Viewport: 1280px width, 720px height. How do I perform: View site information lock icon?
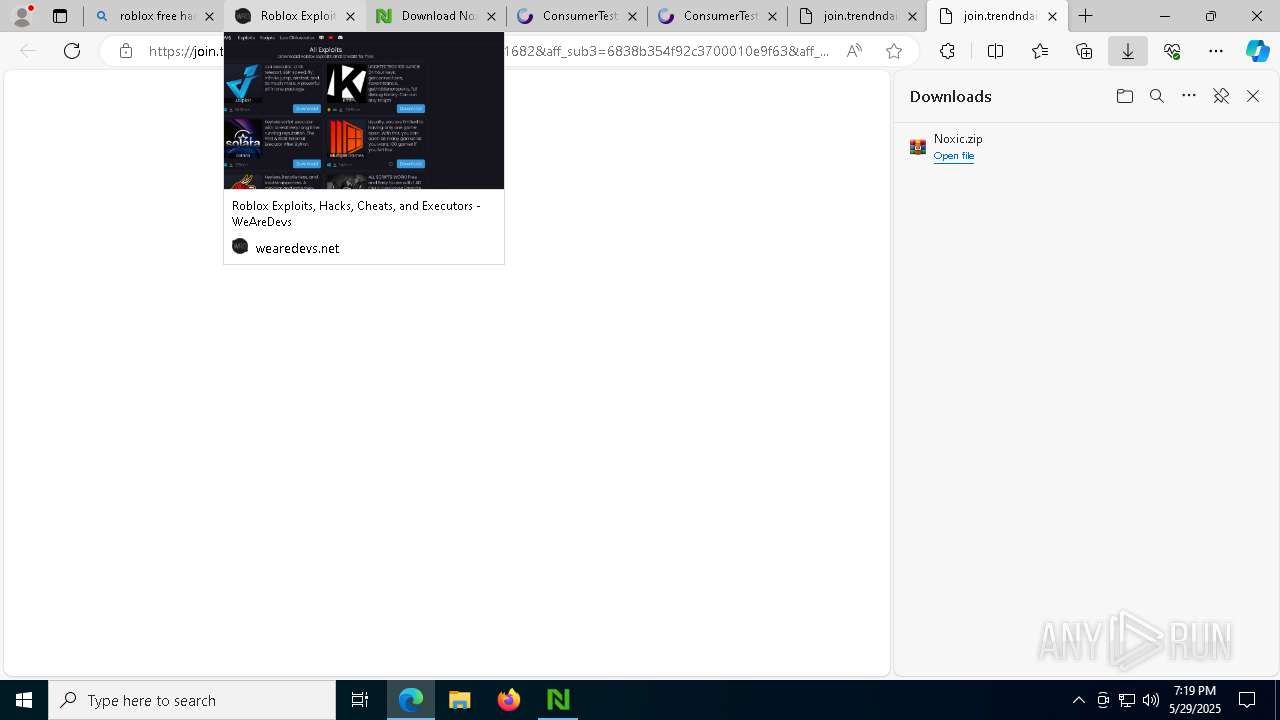coord(125,51)
